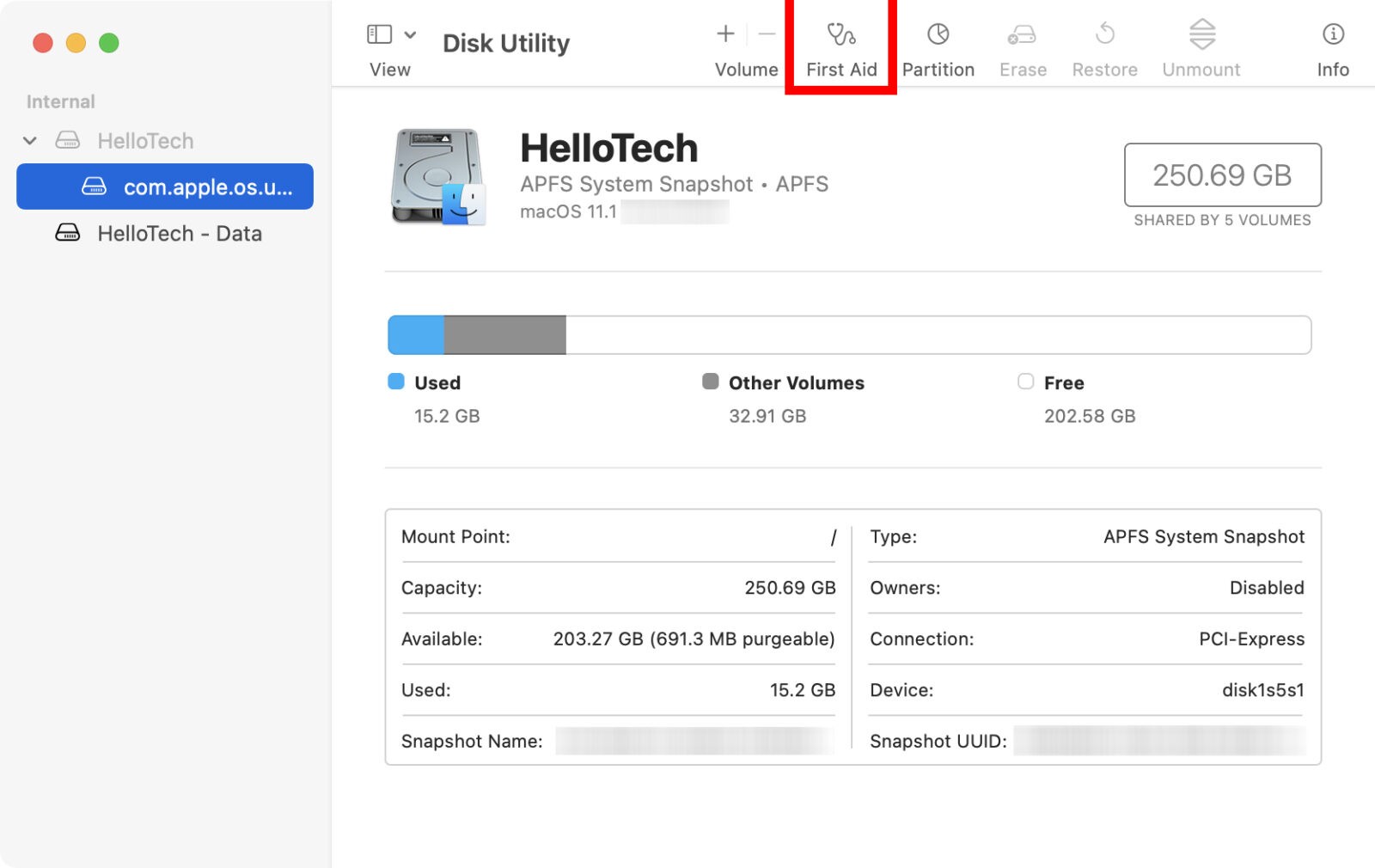The image size is (1375, 868).
Task: Click the HelloTech volume title
Action: click(610, 148)
